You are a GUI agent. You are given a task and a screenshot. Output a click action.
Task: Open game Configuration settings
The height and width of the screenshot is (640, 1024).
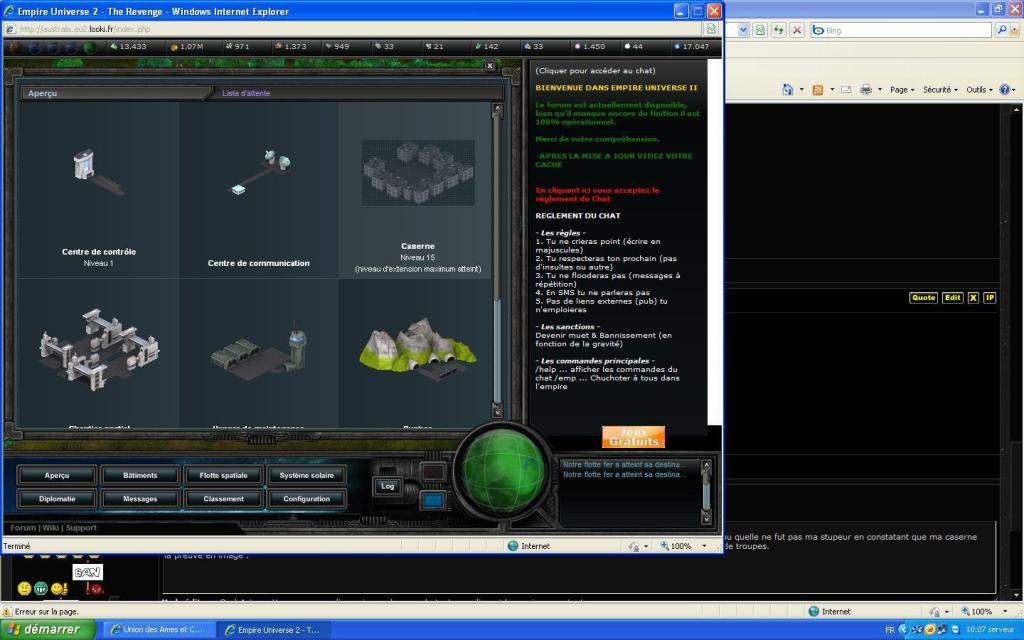306,499
